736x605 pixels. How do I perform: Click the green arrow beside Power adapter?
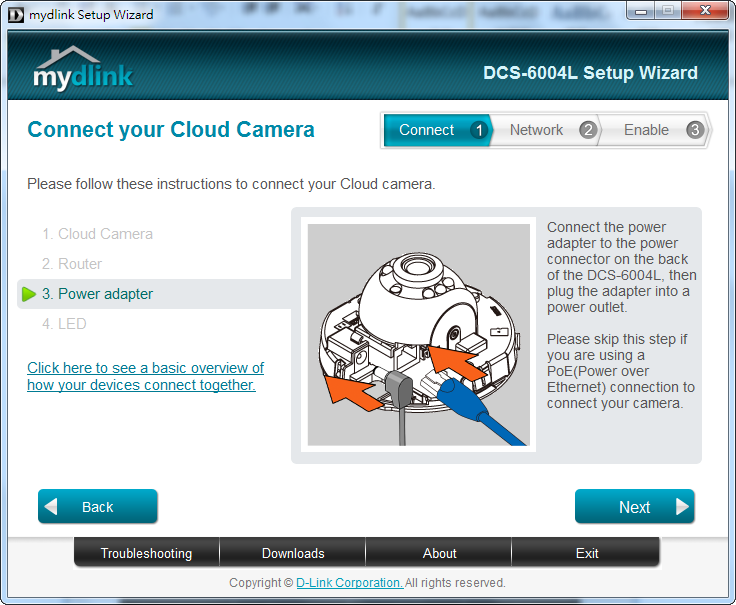(29, 294)
